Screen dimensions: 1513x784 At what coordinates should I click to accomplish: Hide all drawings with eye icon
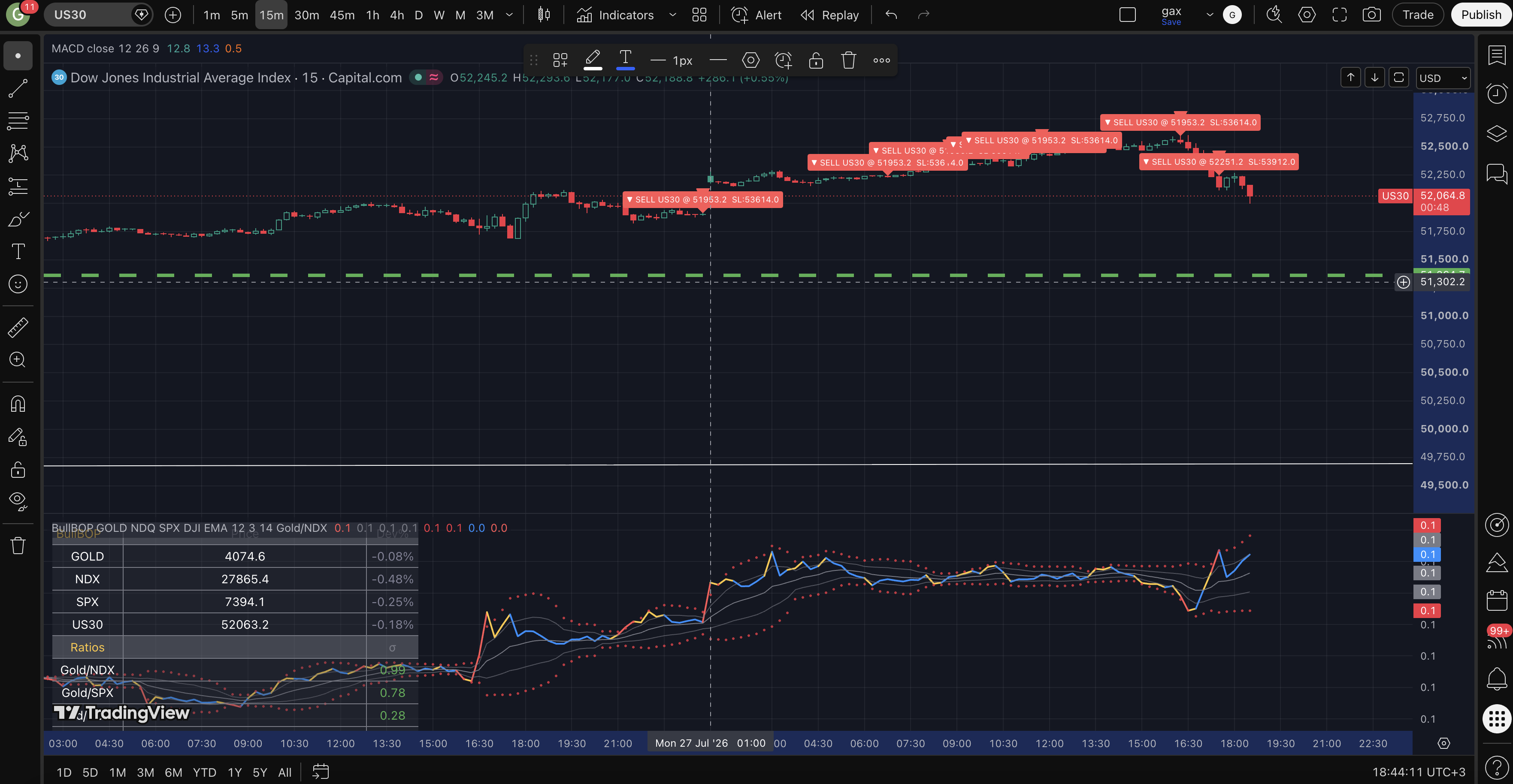point(18,501)
